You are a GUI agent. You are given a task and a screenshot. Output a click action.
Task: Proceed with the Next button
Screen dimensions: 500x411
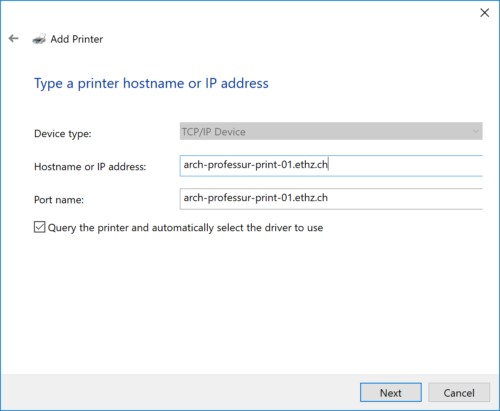point(391,392)
